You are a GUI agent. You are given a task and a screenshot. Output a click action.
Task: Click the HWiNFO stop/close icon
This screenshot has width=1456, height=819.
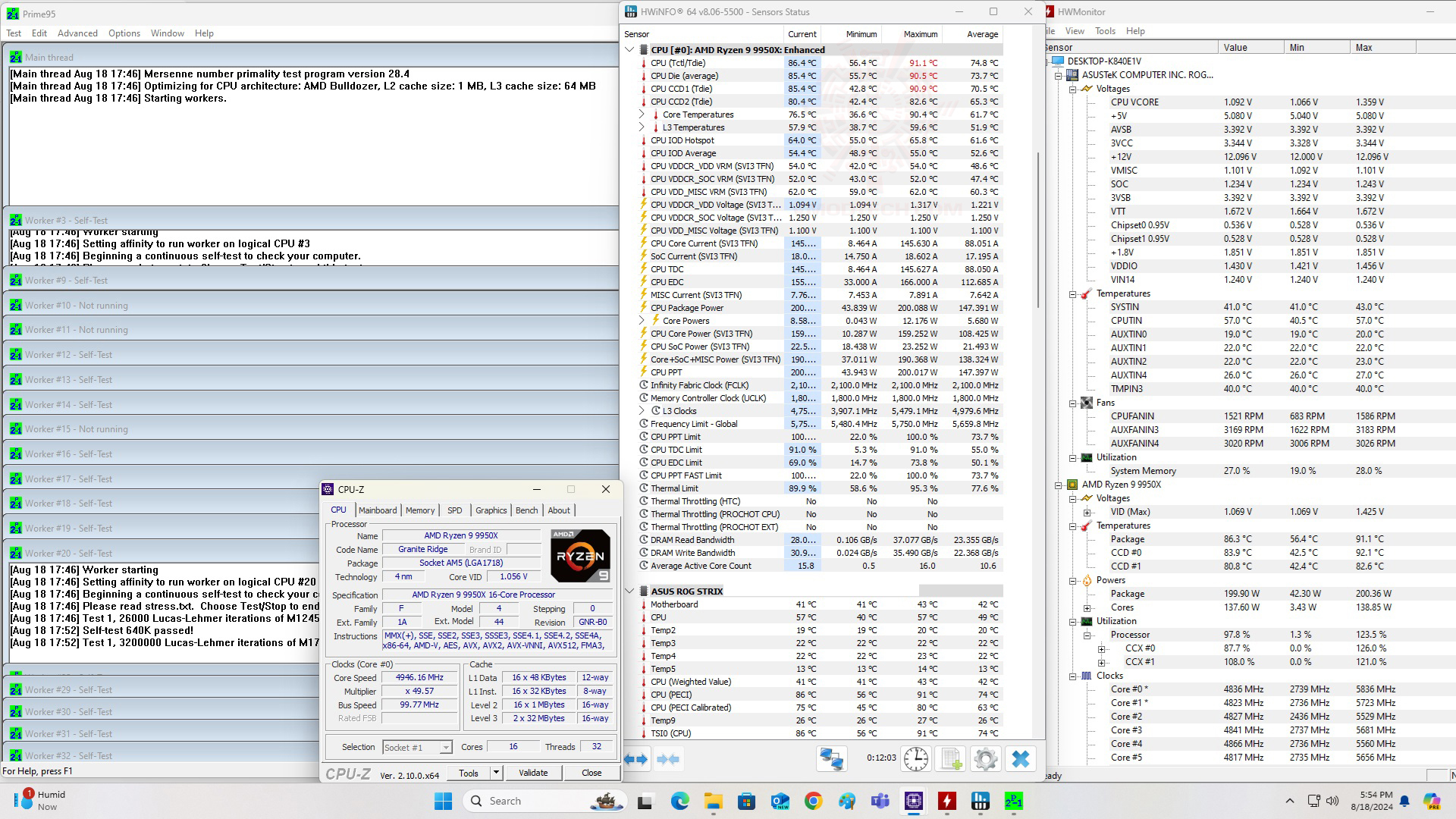click(x=1020, y=758)
